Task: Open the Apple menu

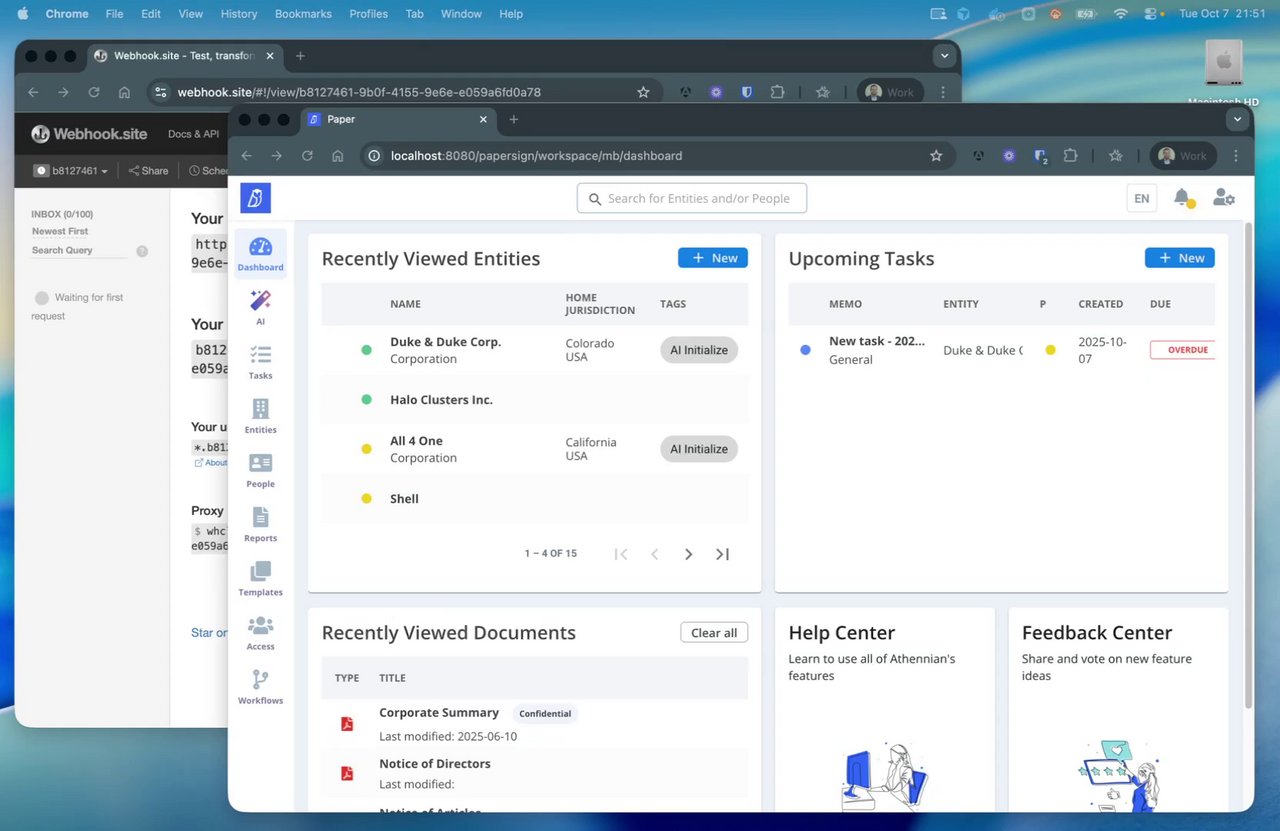Action: (x=23, y=14)
